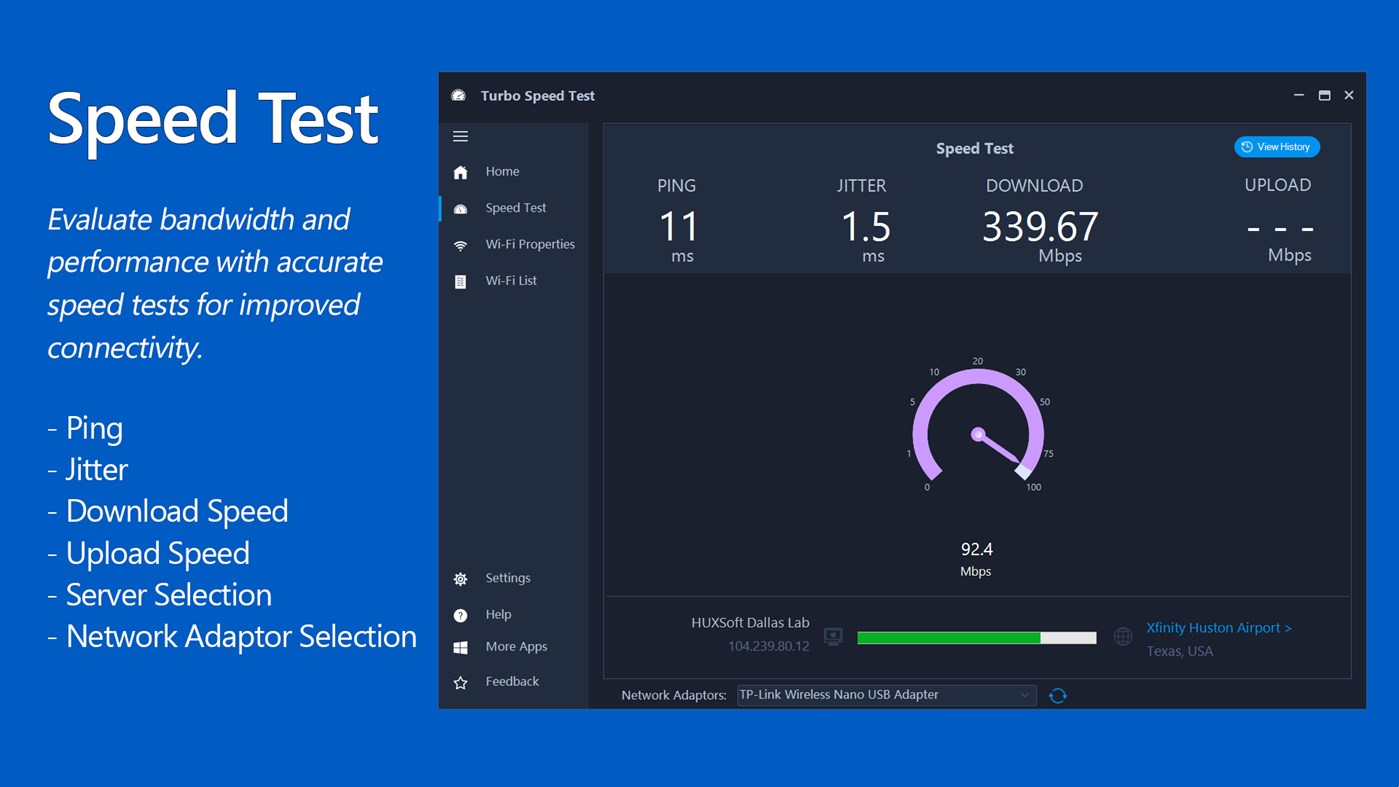Select the Speed Test sidebar icon

pos(460,207)
